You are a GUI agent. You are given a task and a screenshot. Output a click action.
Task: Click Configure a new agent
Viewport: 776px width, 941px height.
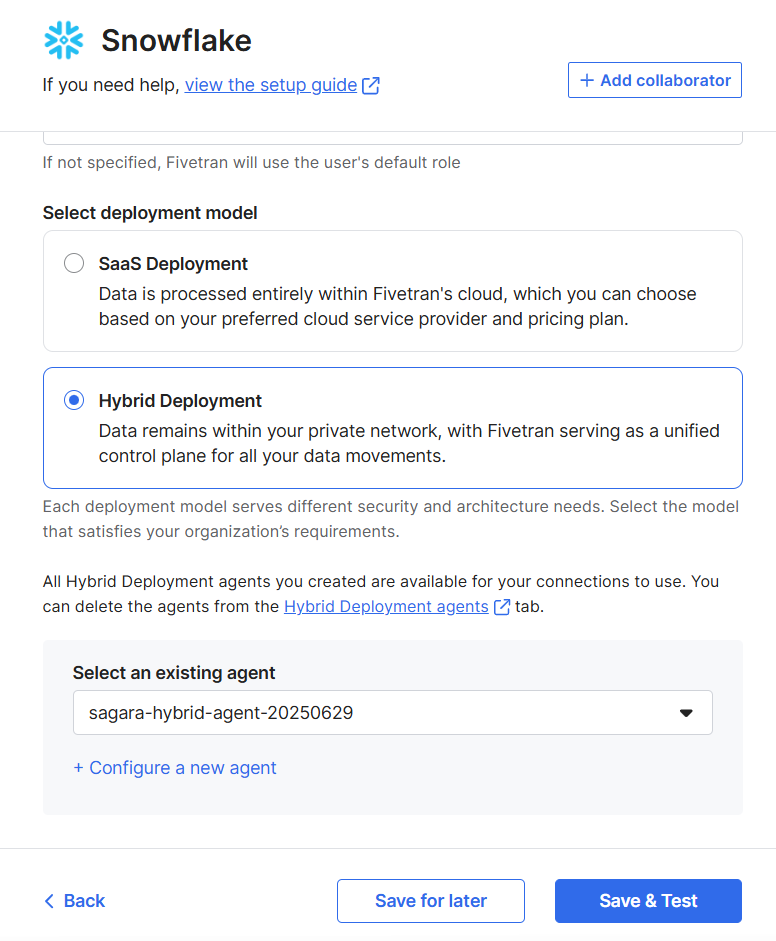pos(175,768)
